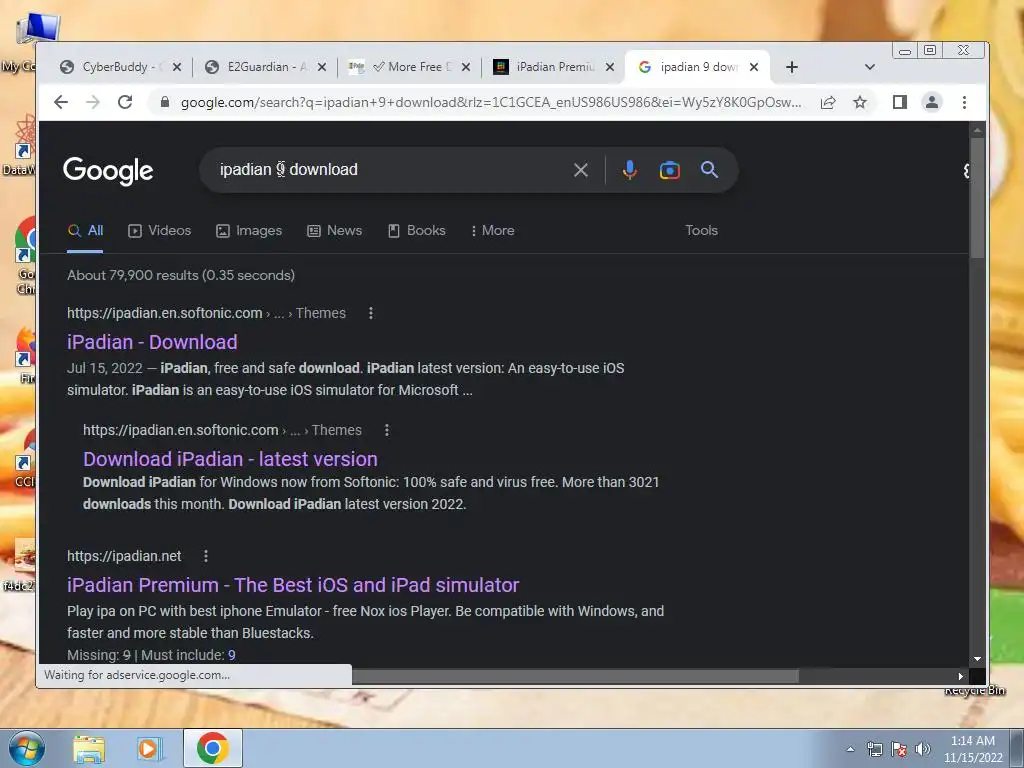
Task: Reload the current page
Action: [x=125, y=103]
